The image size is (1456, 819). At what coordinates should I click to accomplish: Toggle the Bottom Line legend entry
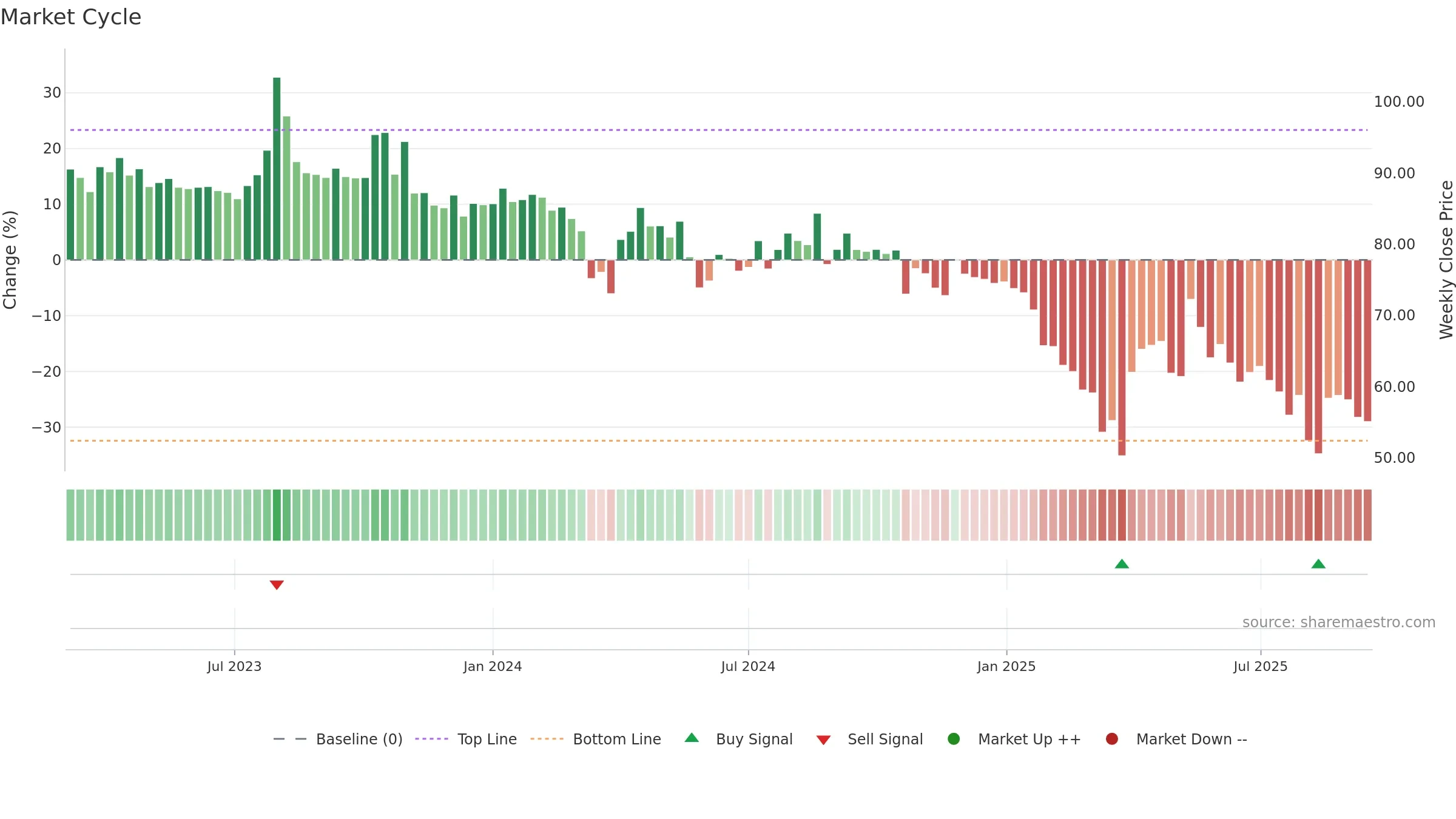[x=596, y=739]
